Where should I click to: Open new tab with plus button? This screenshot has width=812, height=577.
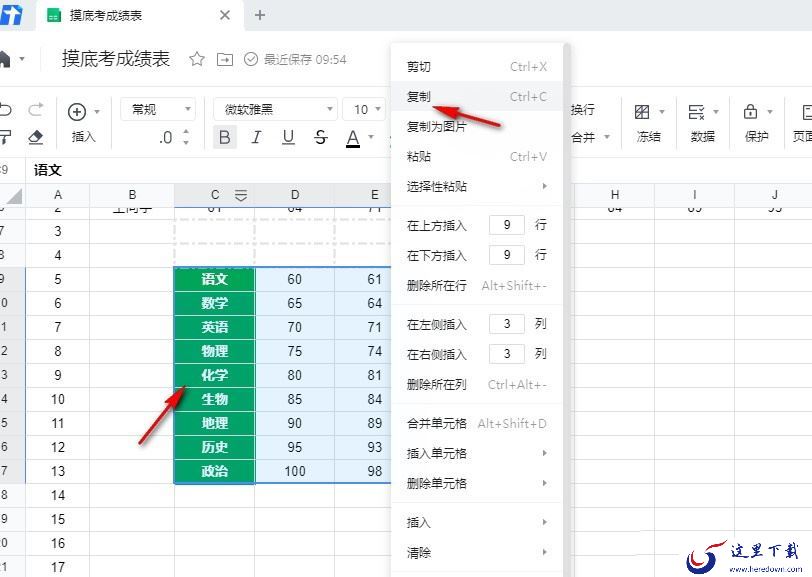click(260, 15)
